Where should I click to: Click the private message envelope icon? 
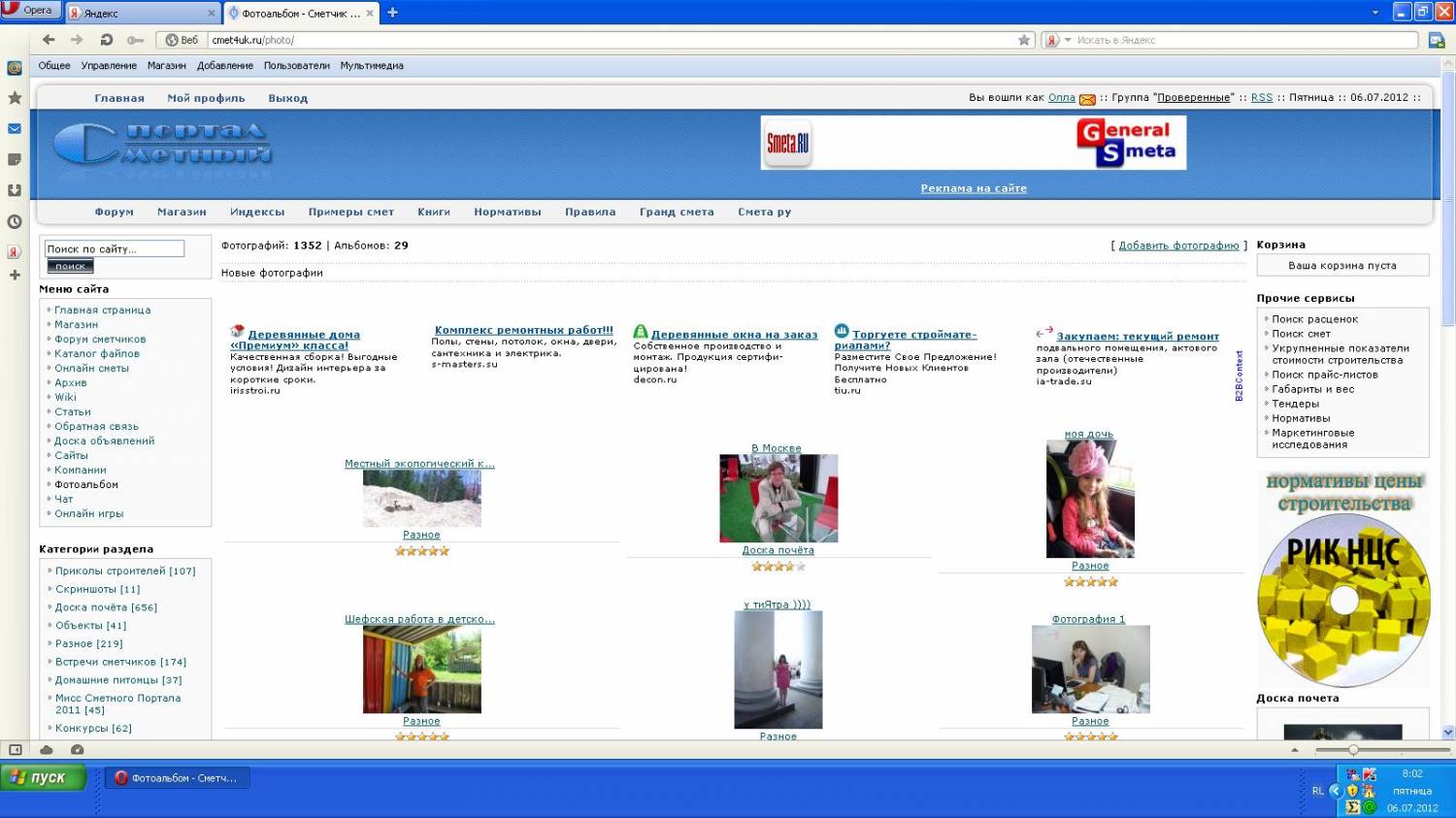1087,99
